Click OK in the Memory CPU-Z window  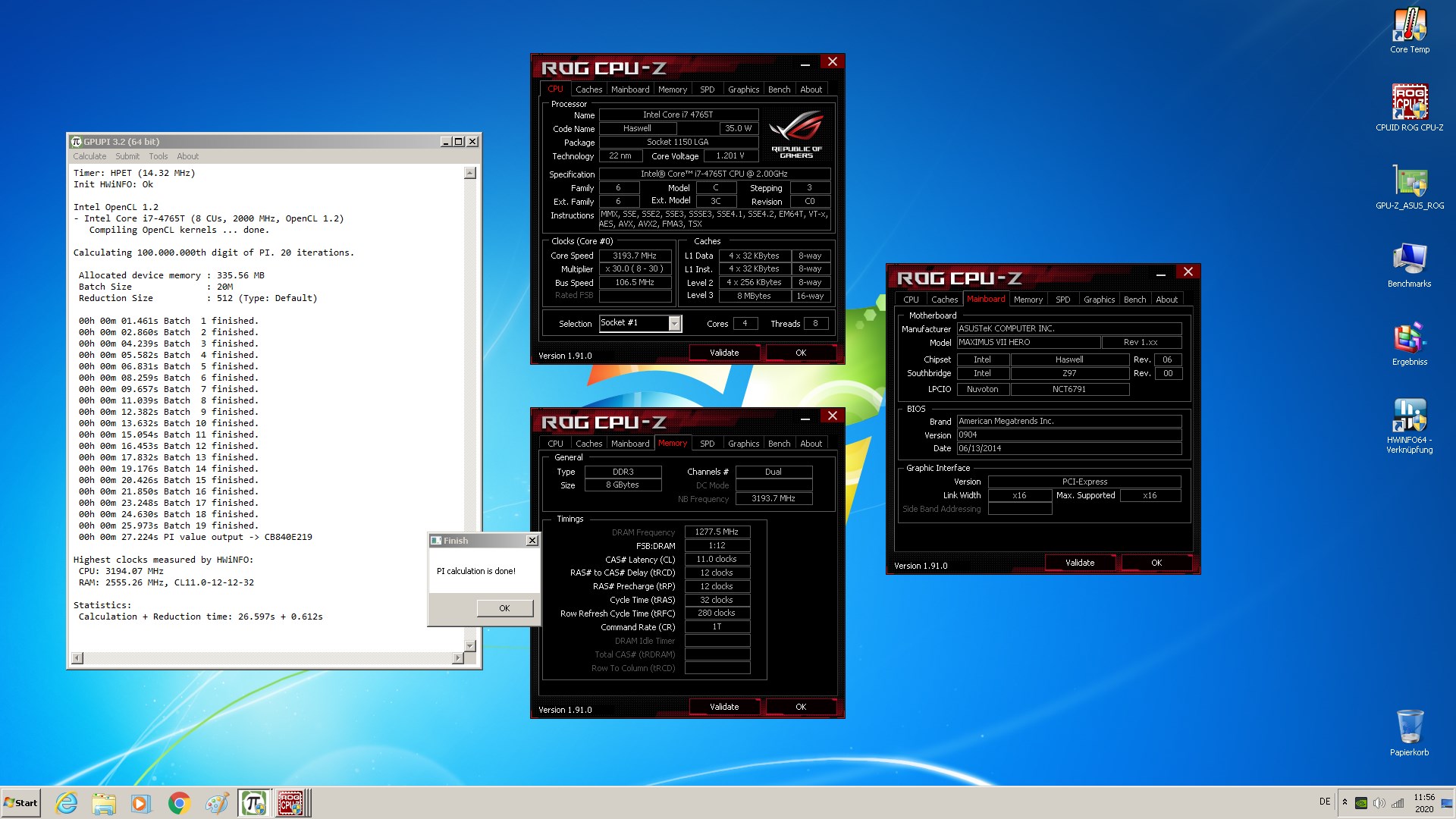click(x=801, y=707)
